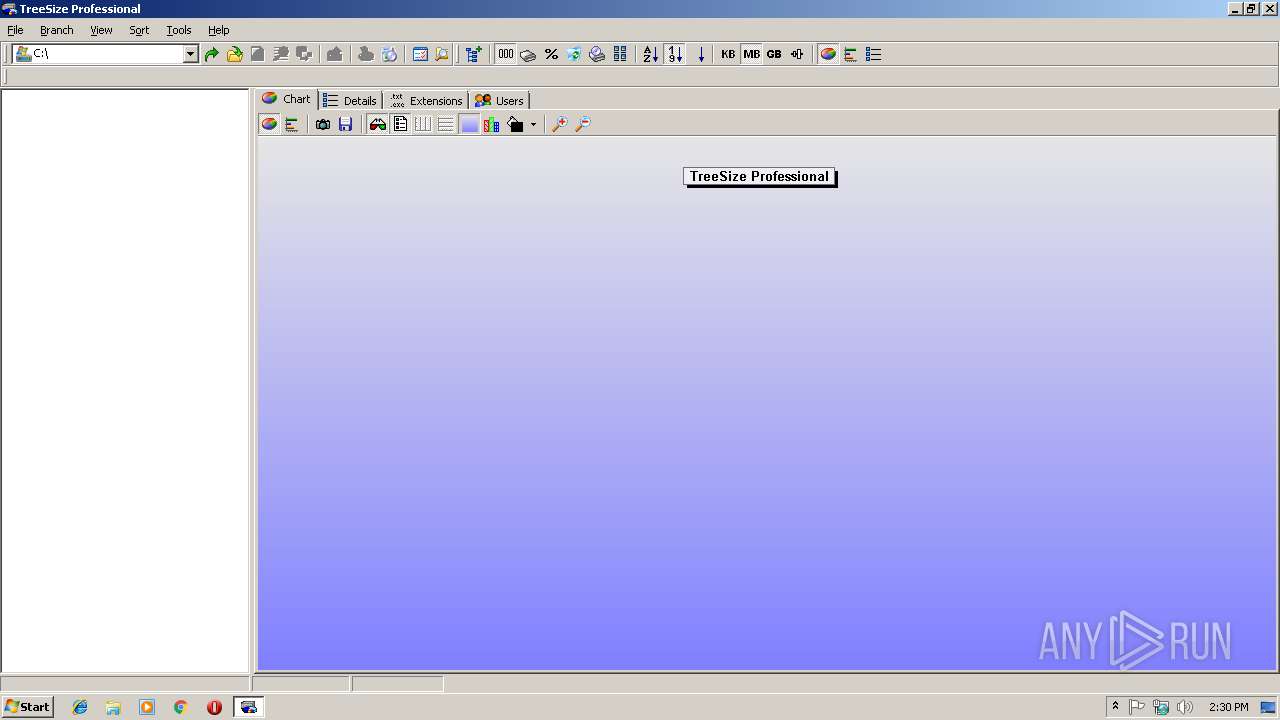Zoom out the chart with magnifier minus
Screen dimensions: 1280x720
pyautogui.click(x=583, y=124)
